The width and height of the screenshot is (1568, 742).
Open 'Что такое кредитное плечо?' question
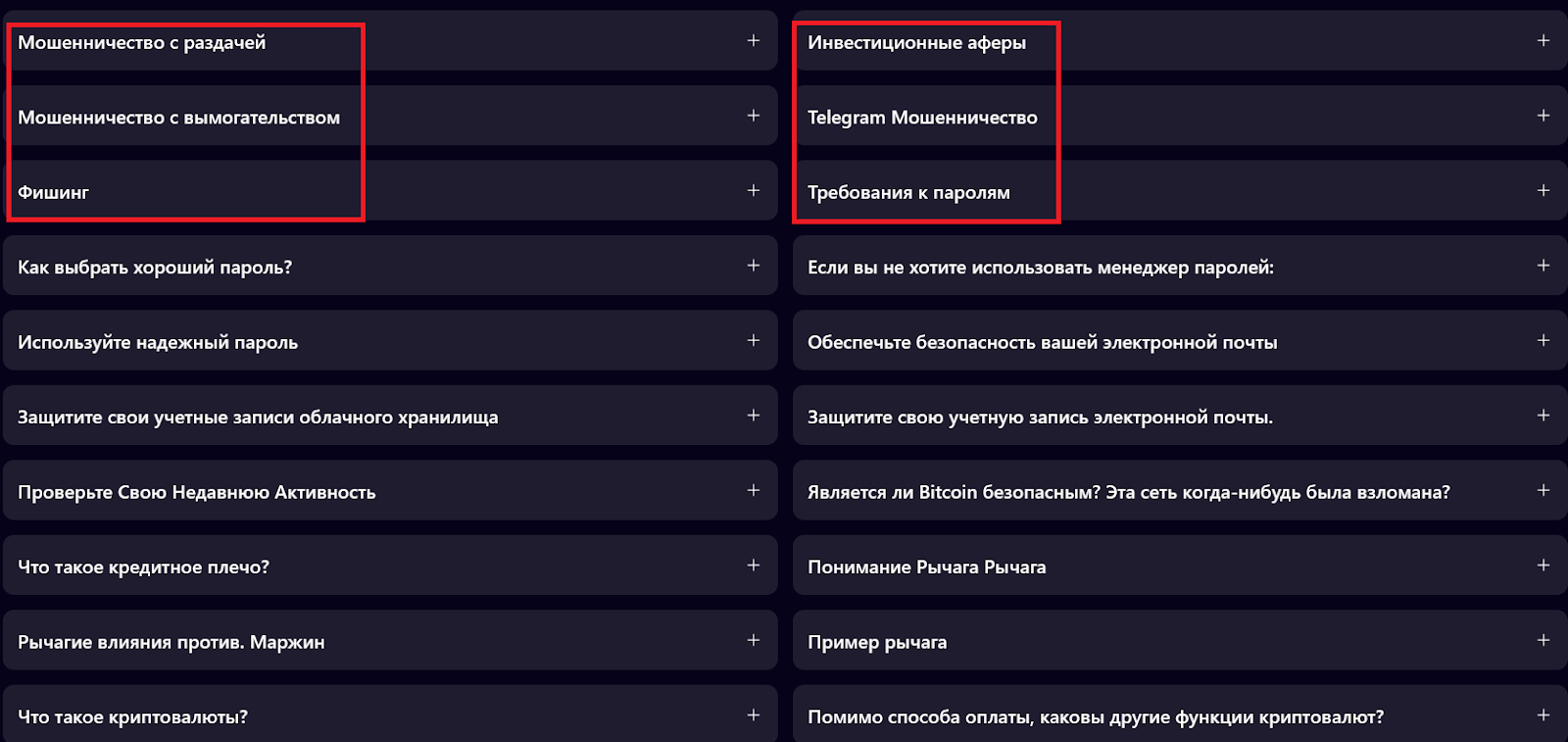(753, 566)
